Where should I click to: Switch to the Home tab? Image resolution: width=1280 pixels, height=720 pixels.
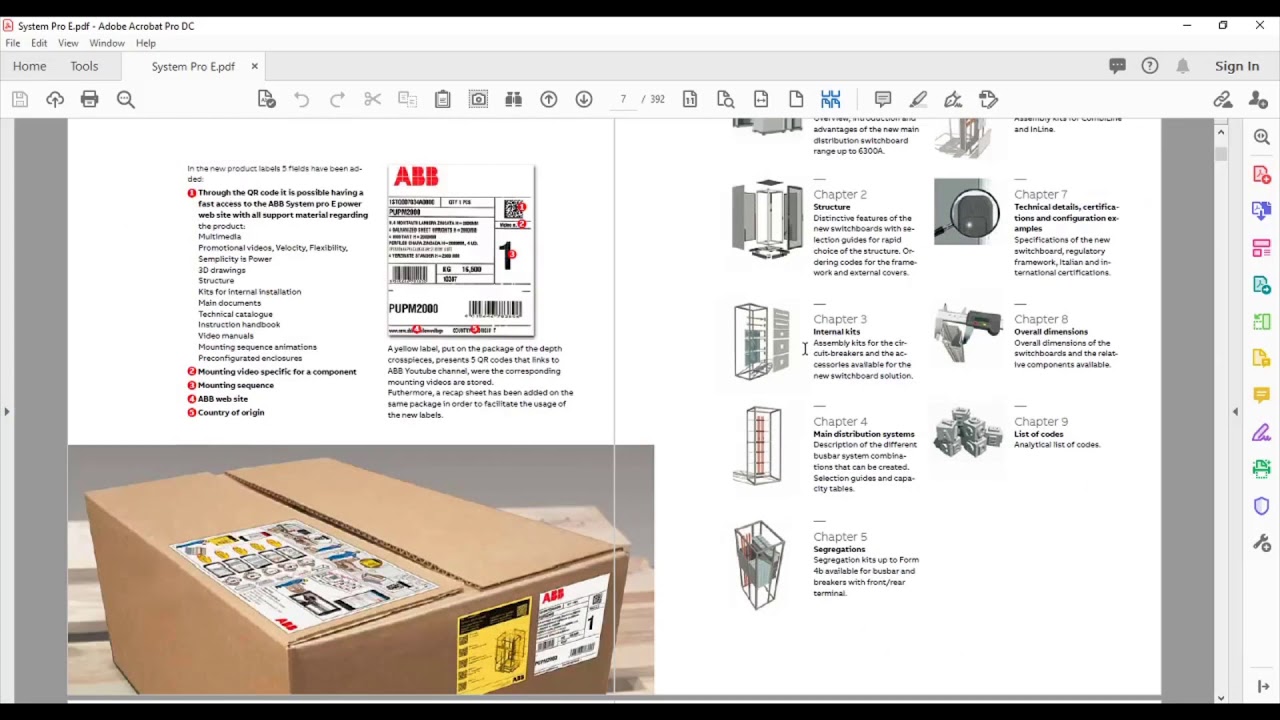pos(30,66)
